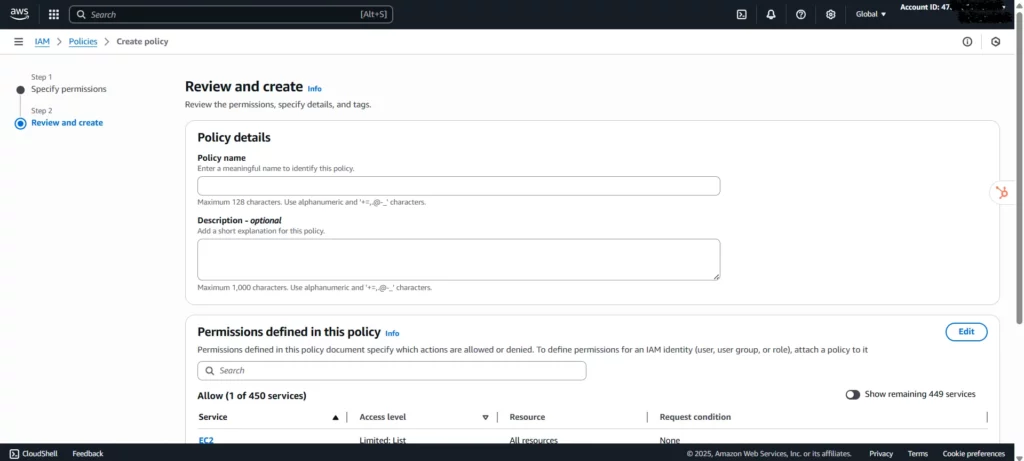Open the EC2 service link

click(206, 440)
